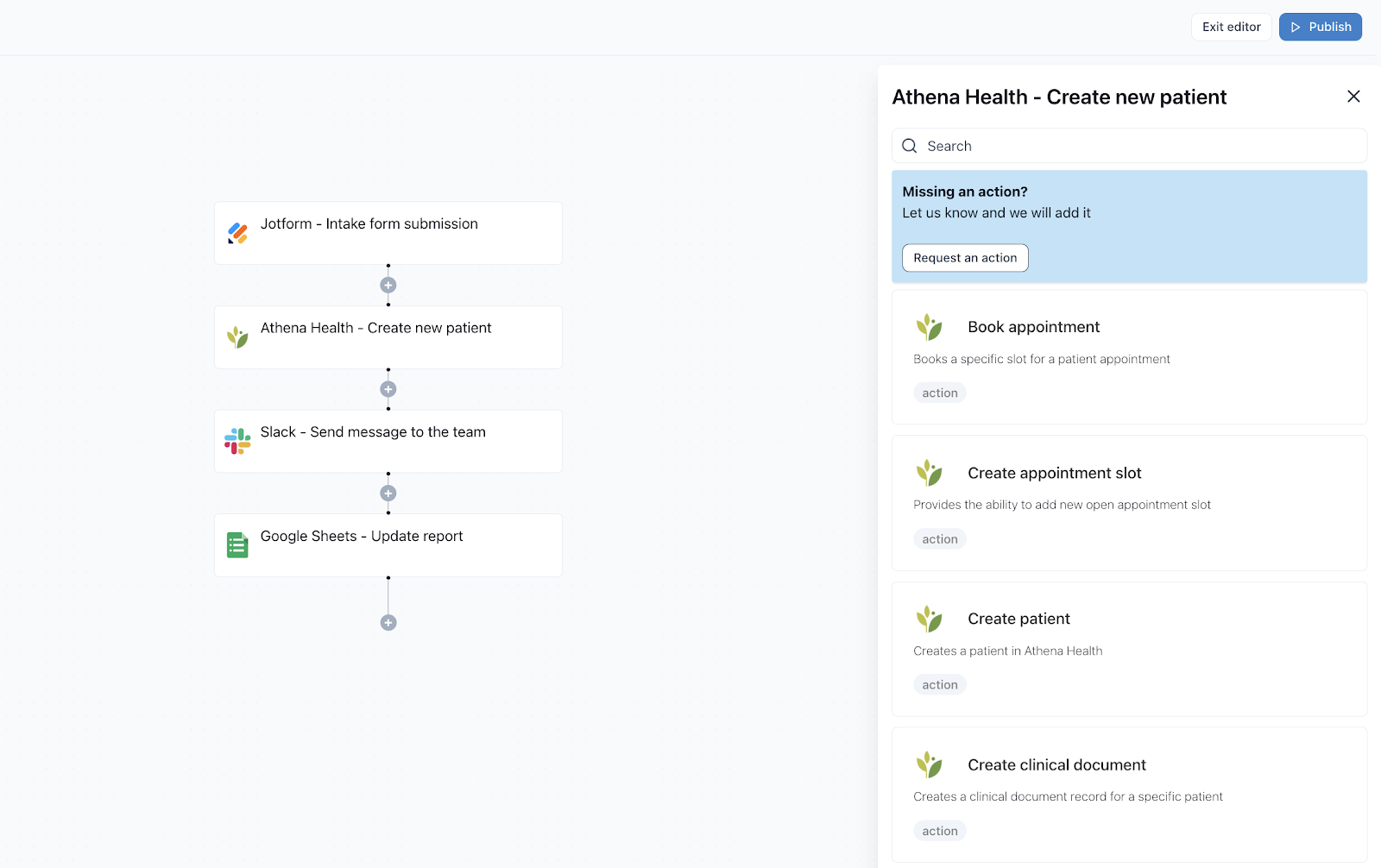Click the Jotform logo icon in workflow
1381x868 pixels.
pos(237,233)
